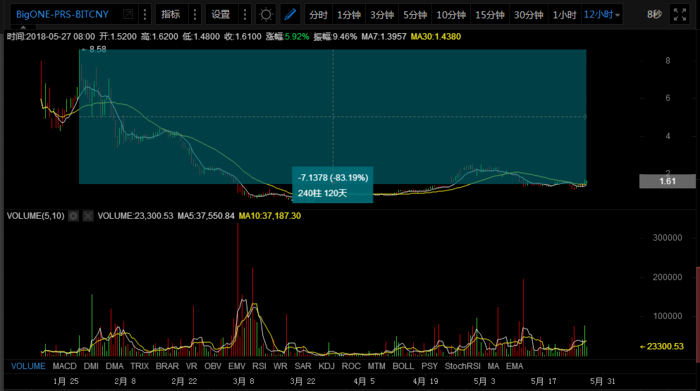700x391 pixels.
Task: Switch to 分时 time-sharing chart
Action: coord(318,15)
